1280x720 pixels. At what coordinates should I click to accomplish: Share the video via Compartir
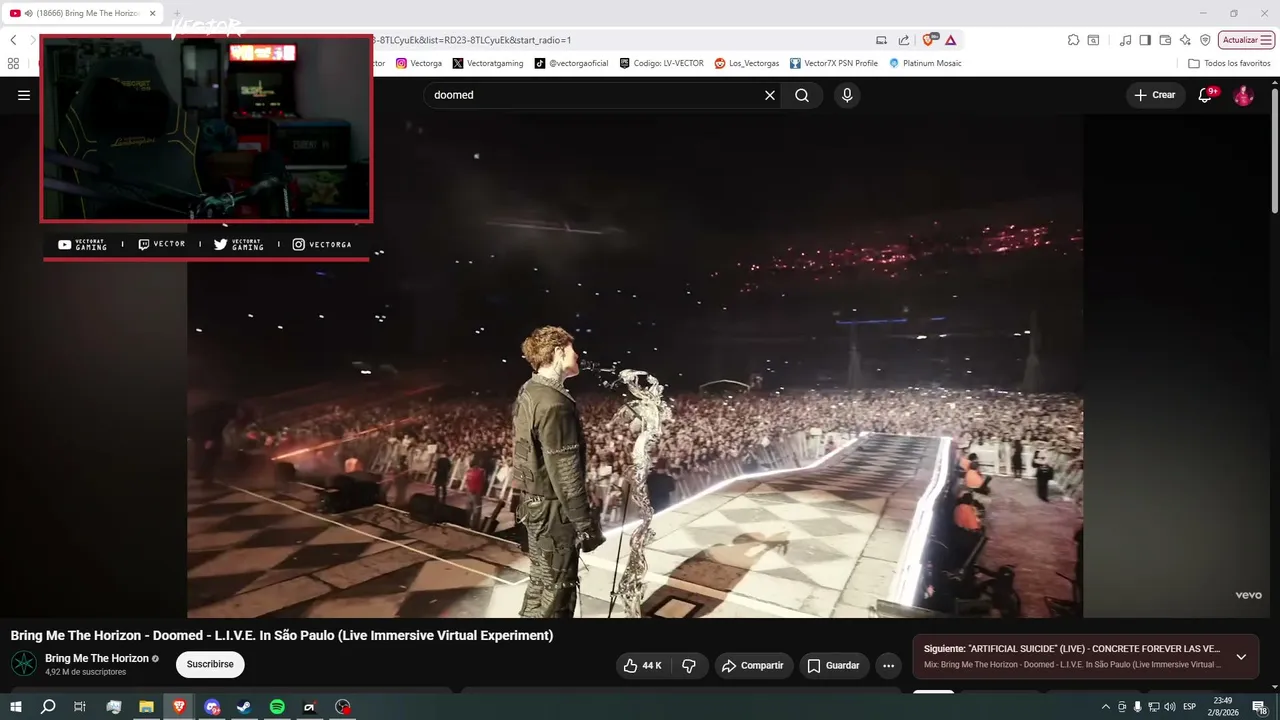pos(753,666)
